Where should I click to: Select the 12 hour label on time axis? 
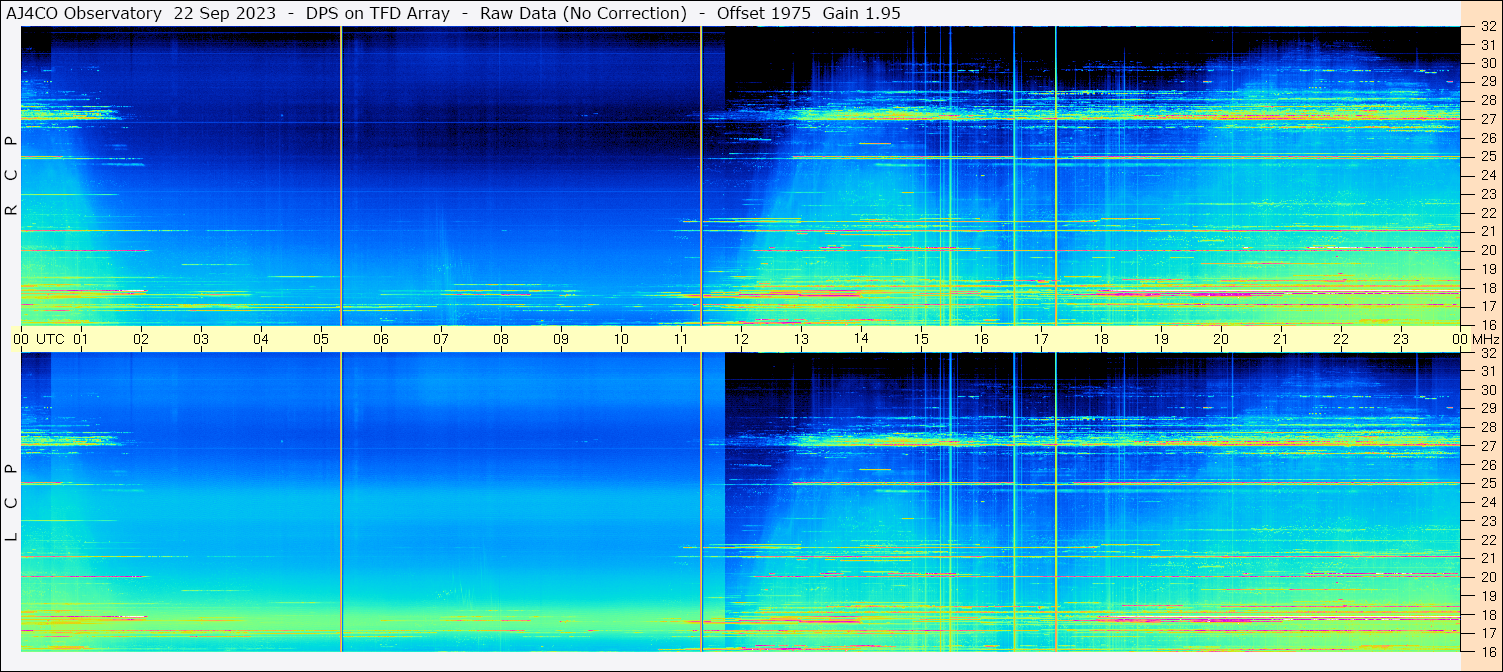pyautogui.click(x=741, y=339)
